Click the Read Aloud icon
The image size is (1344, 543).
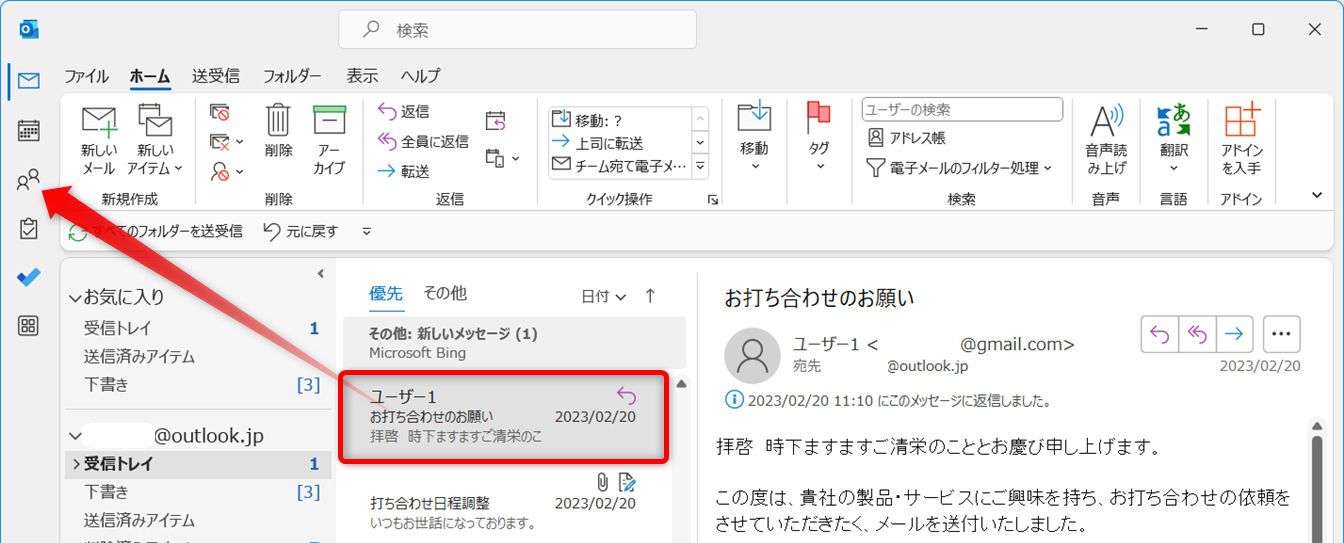pyautogui.click(x=1106, y=139)
